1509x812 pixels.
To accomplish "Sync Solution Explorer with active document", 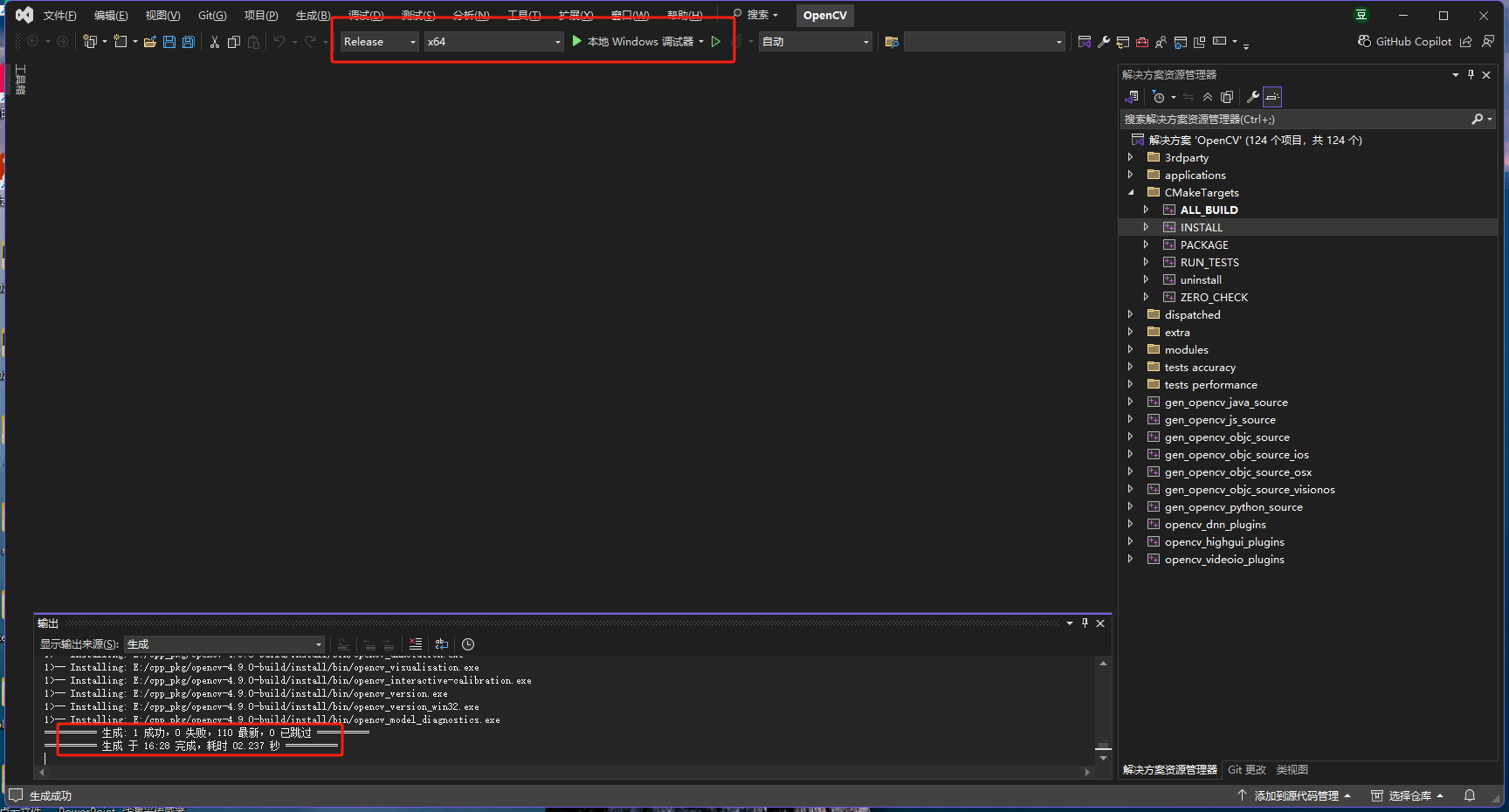I will [x=1188, y=96].
